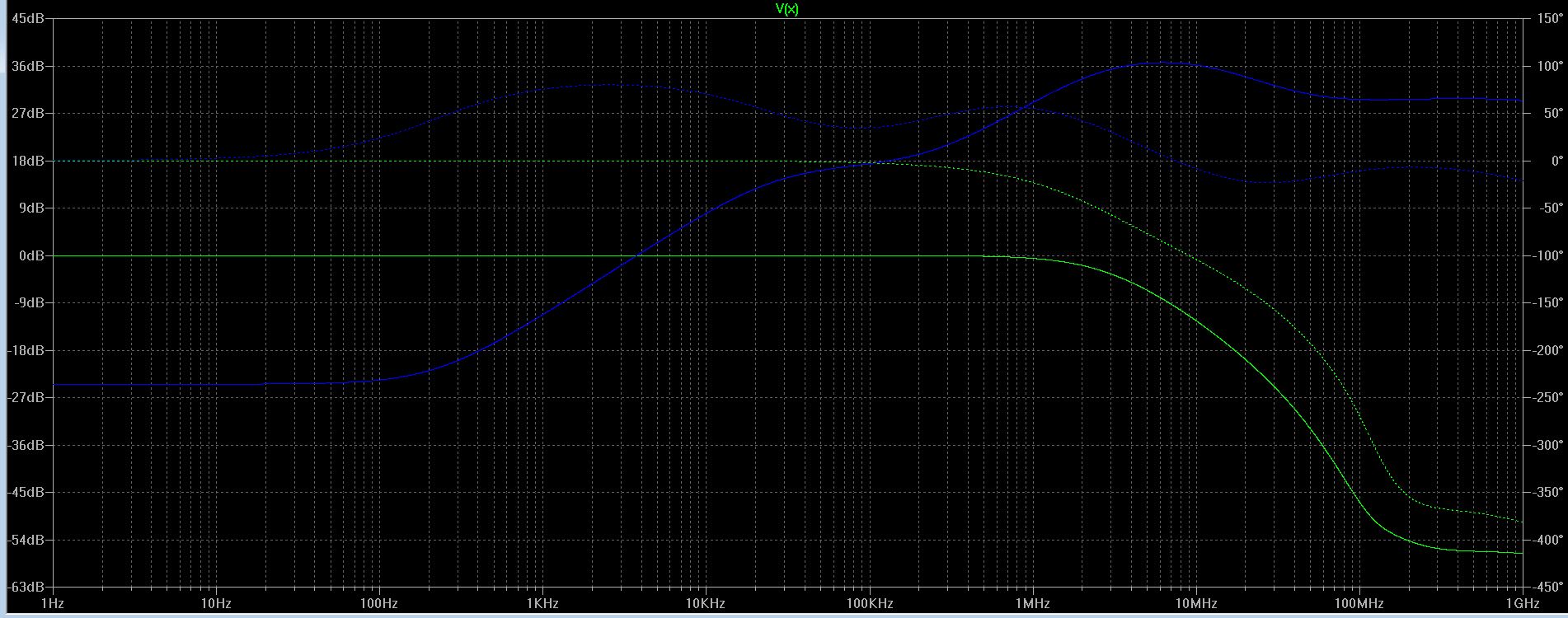Click the 150° phase axis label
This screenshot has height=618, width=1568.
coord(1550,18)
